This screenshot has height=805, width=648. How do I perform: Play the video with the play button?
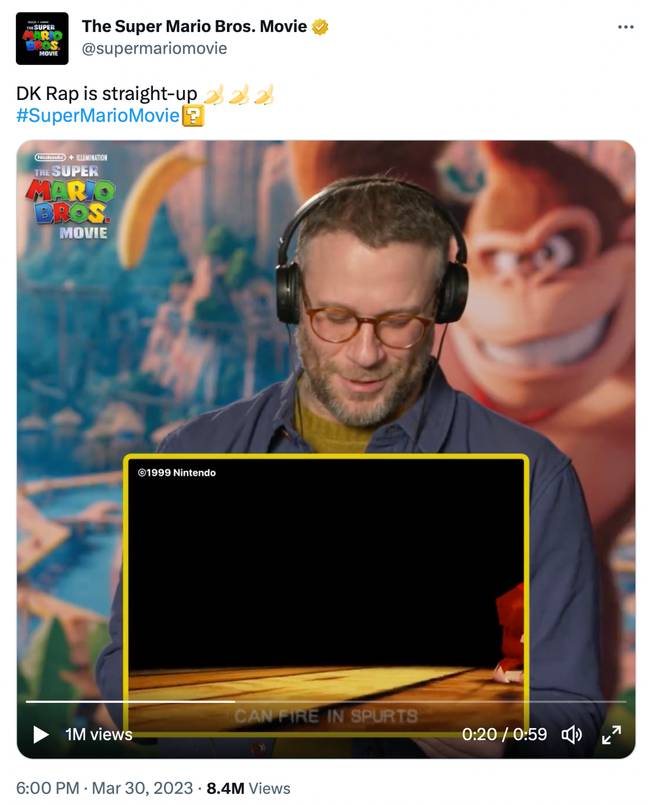[x=41, y=734]
